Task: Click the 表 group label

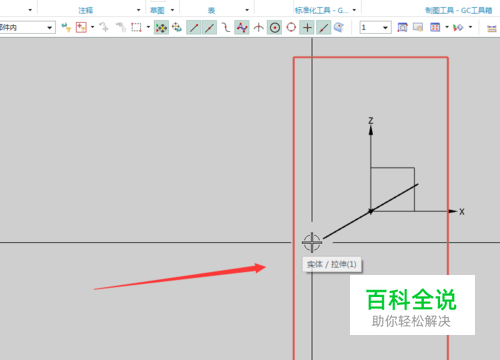Action: tap(212, 11)
